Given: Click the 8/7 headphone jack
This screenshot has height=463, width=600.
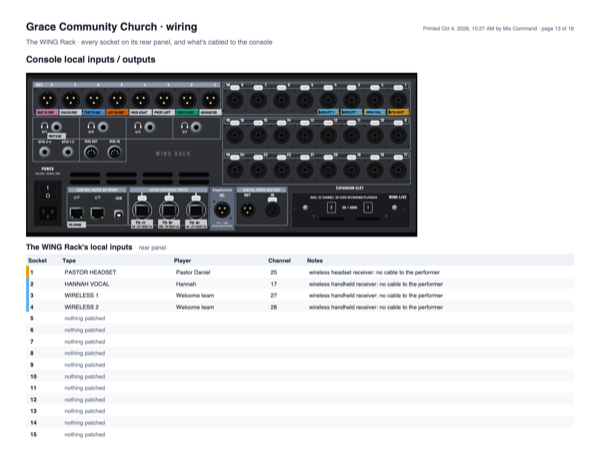Looking at the screenshot, I should pyautogui.click(x=56, y=127).
